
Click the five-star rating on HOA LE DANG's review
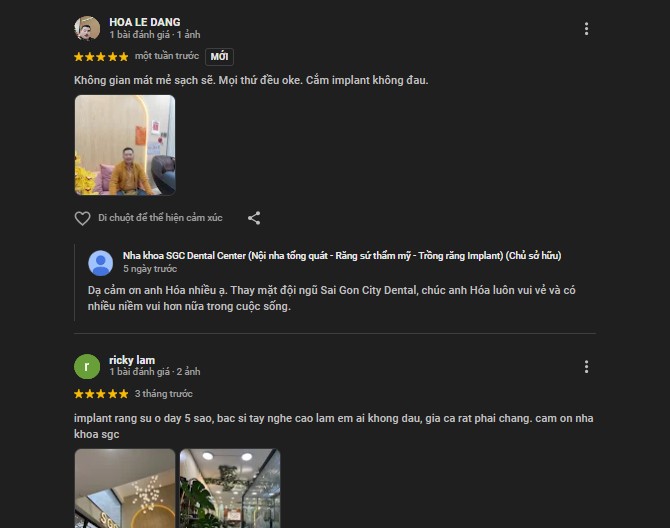(101, 56)
